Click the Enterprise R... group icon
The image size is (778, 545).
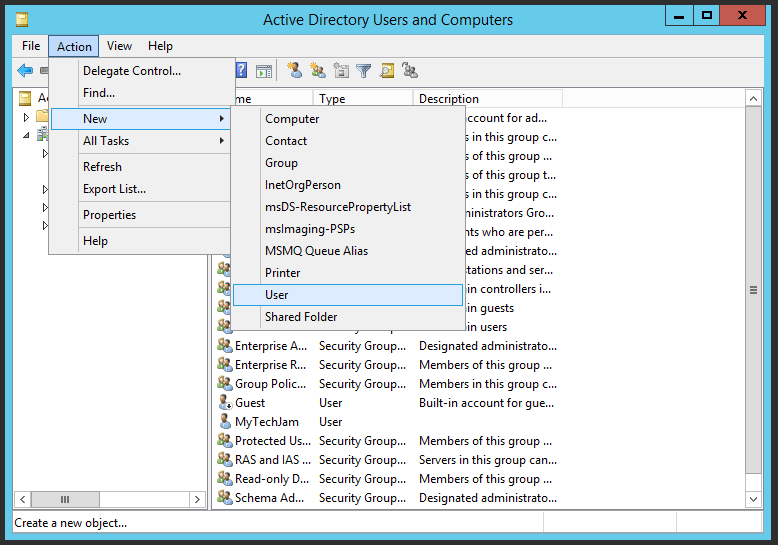[x=225, y=364]
